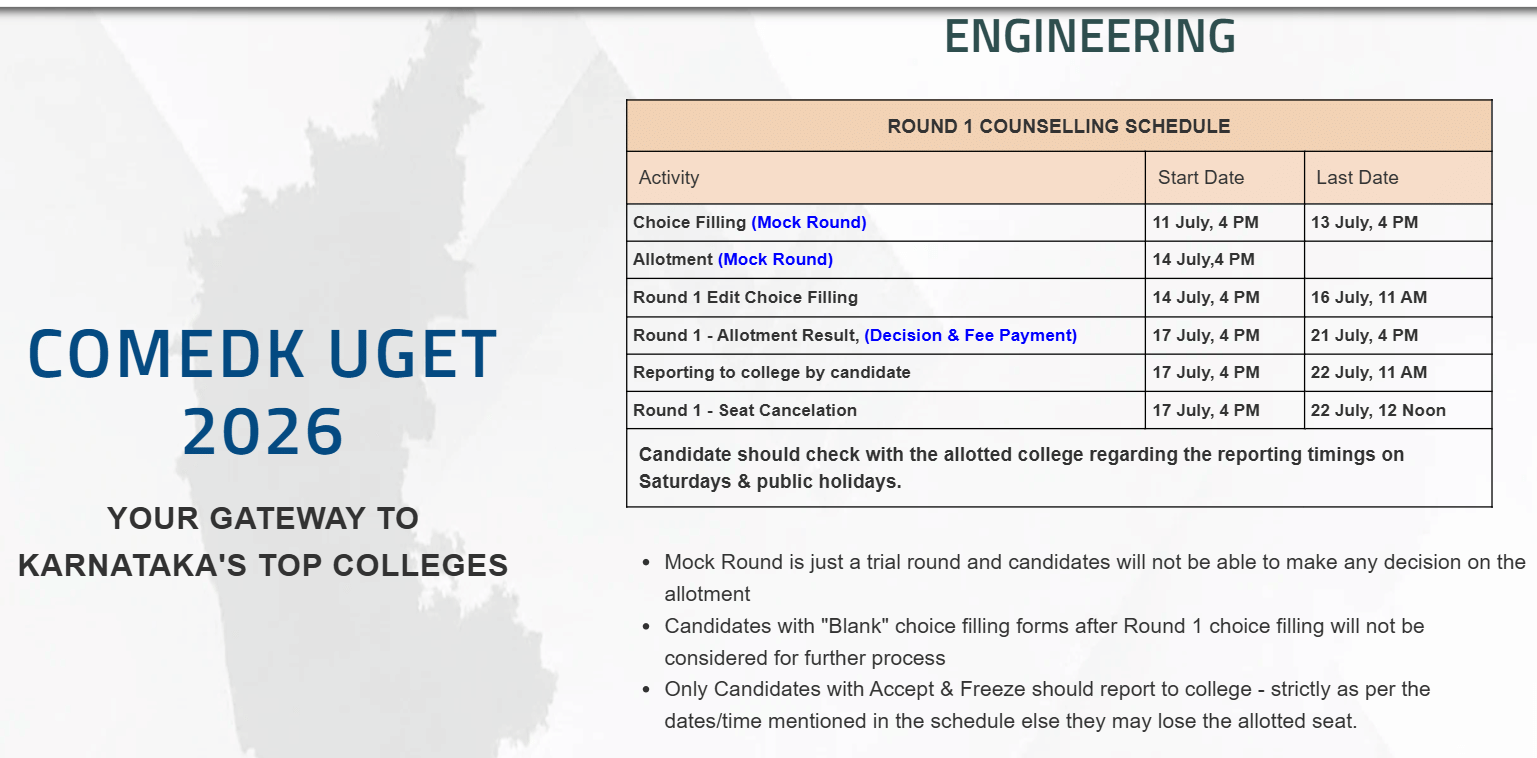Image resolution: width=1537 pixels, height=758 pixels.
Task: Click the Start Date column header
Action: pos(1225,178)
